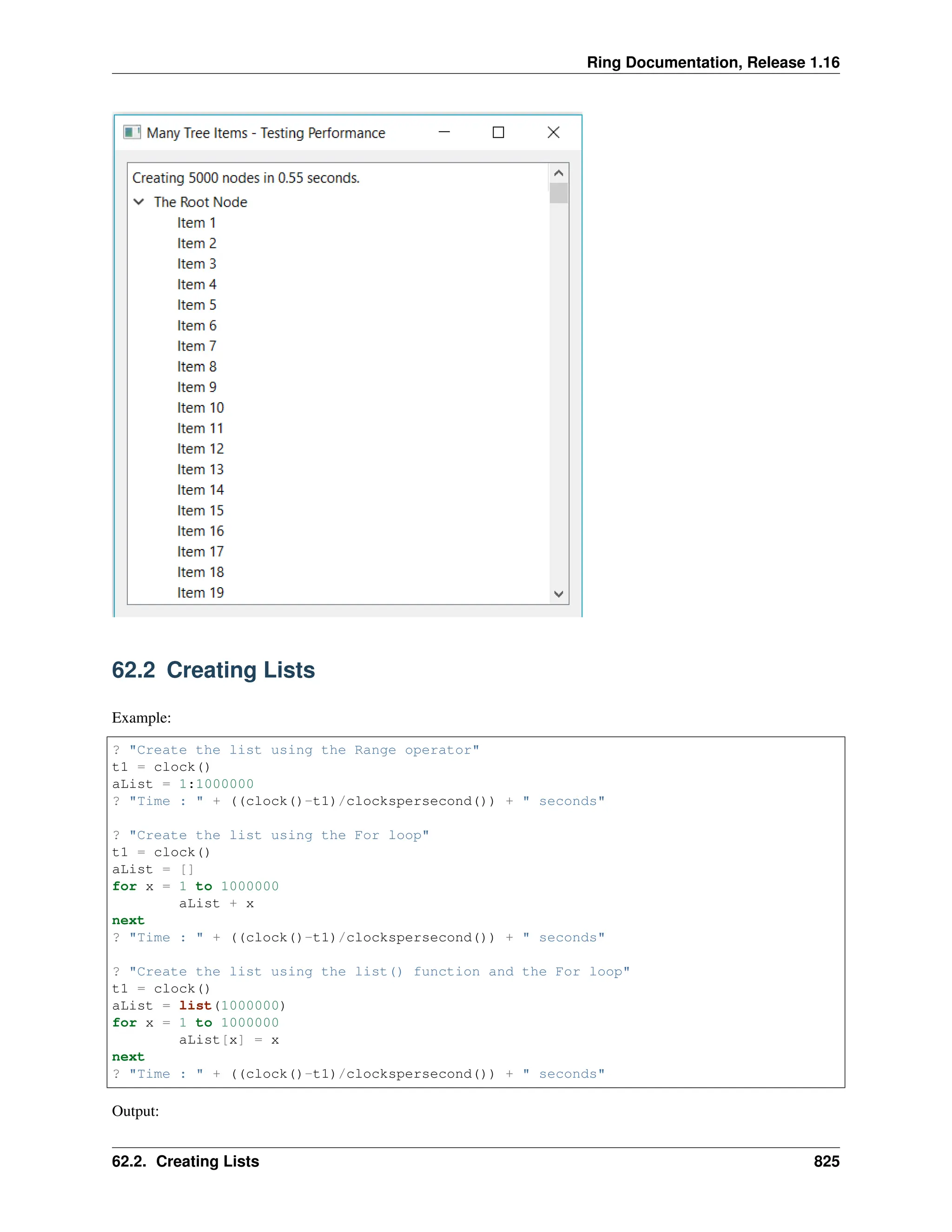952x1232 pixels.
Task: Click the window app icon in title bar
Action: point(132,132)
